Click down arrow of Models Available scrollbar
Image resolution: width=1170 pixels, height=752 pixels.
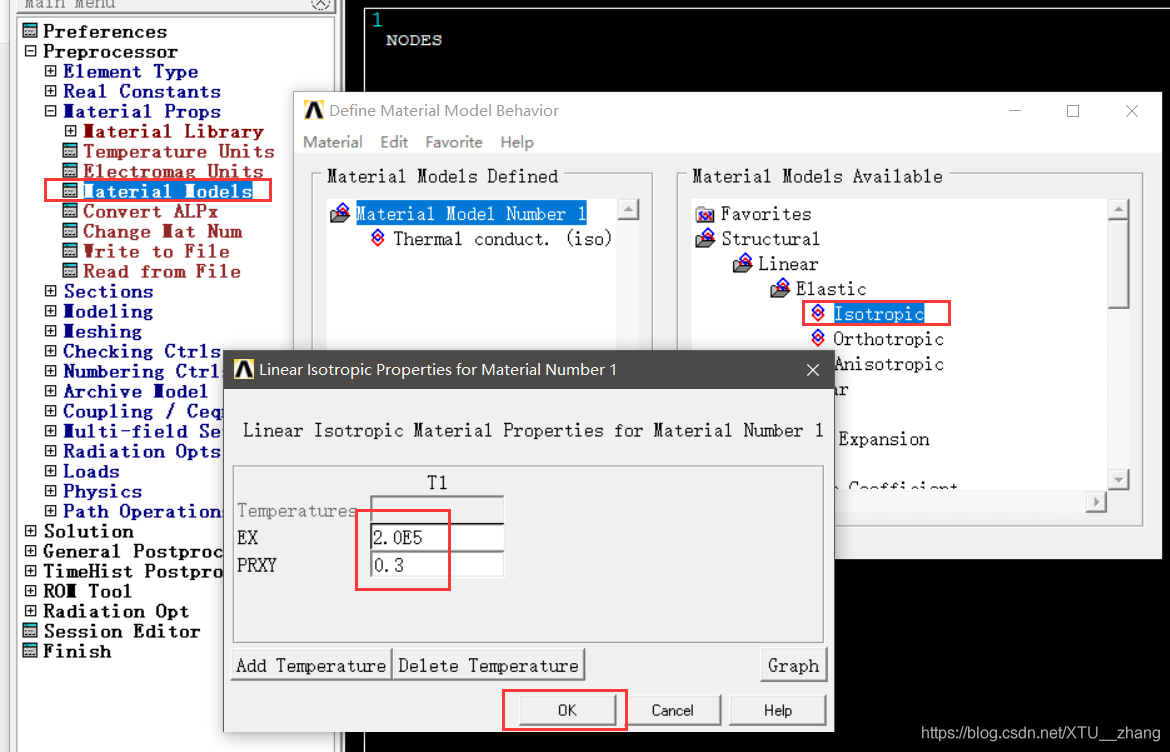pos(1118,479)
